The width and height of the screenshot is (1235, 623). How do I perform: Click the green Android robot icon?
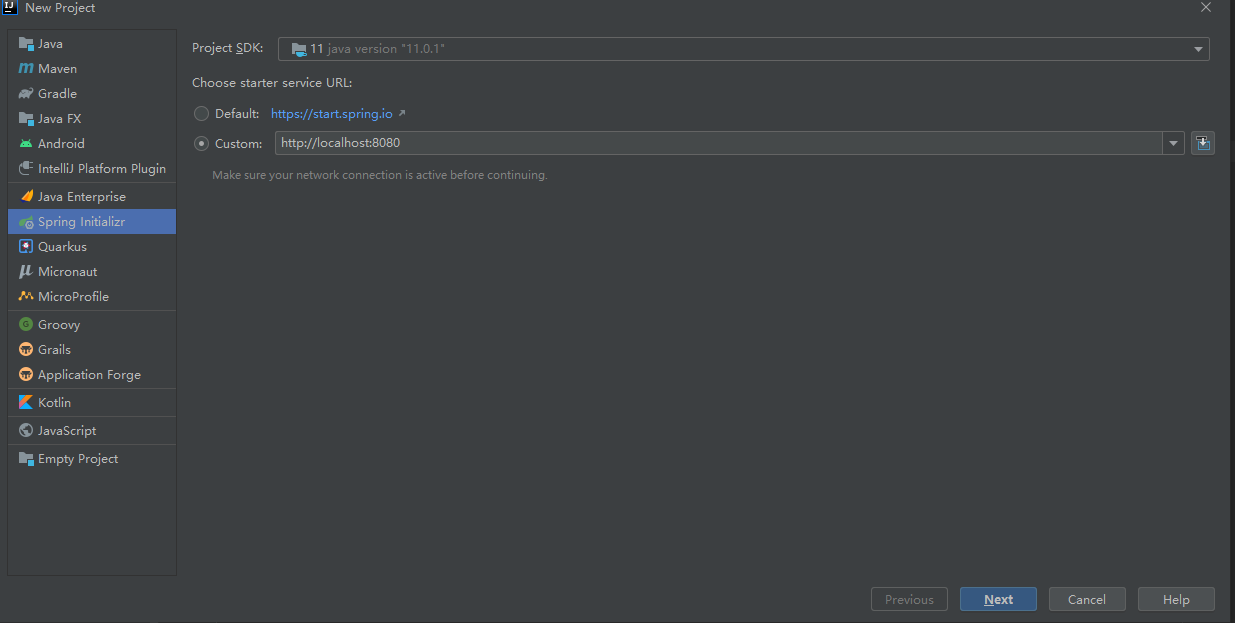coord(26,144)
